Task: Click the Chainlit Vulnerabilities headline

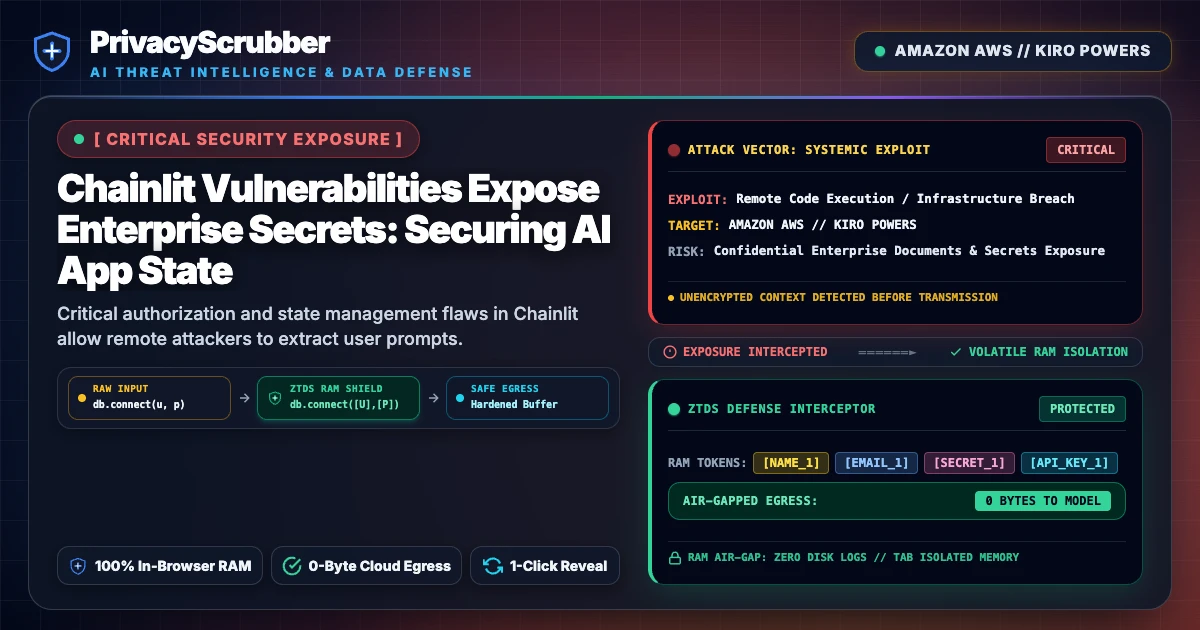Action: pyautogui.click(x=334, y=230)
